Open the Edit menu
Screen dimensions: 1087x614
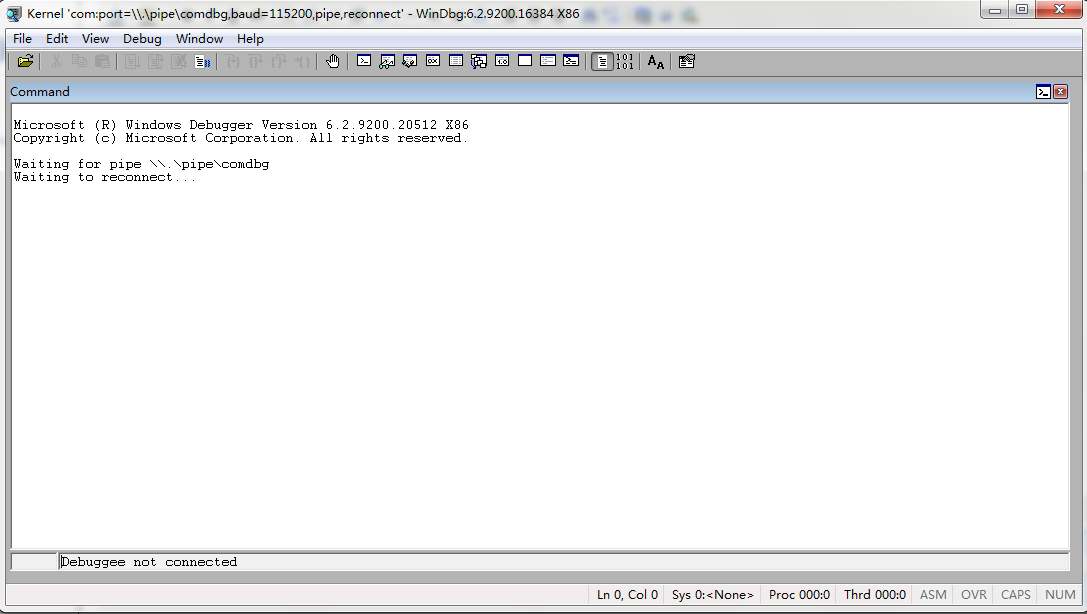click(x=57, y=39)
